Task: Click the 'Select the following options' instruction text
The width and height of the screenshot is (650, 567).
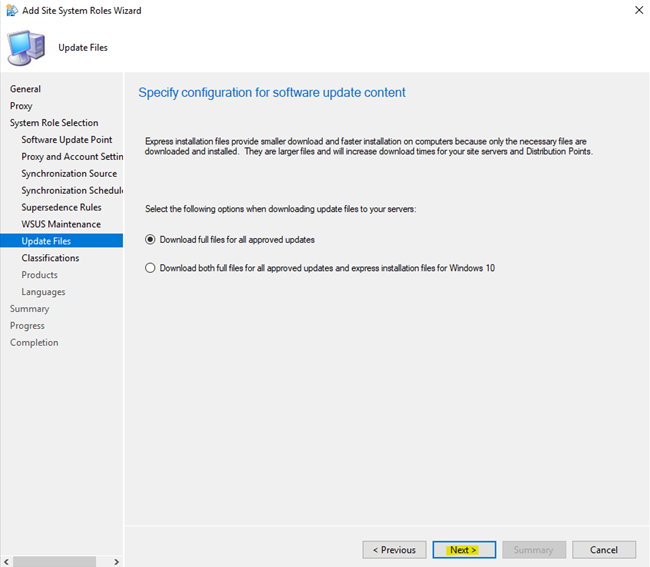Action: [281, 209]
